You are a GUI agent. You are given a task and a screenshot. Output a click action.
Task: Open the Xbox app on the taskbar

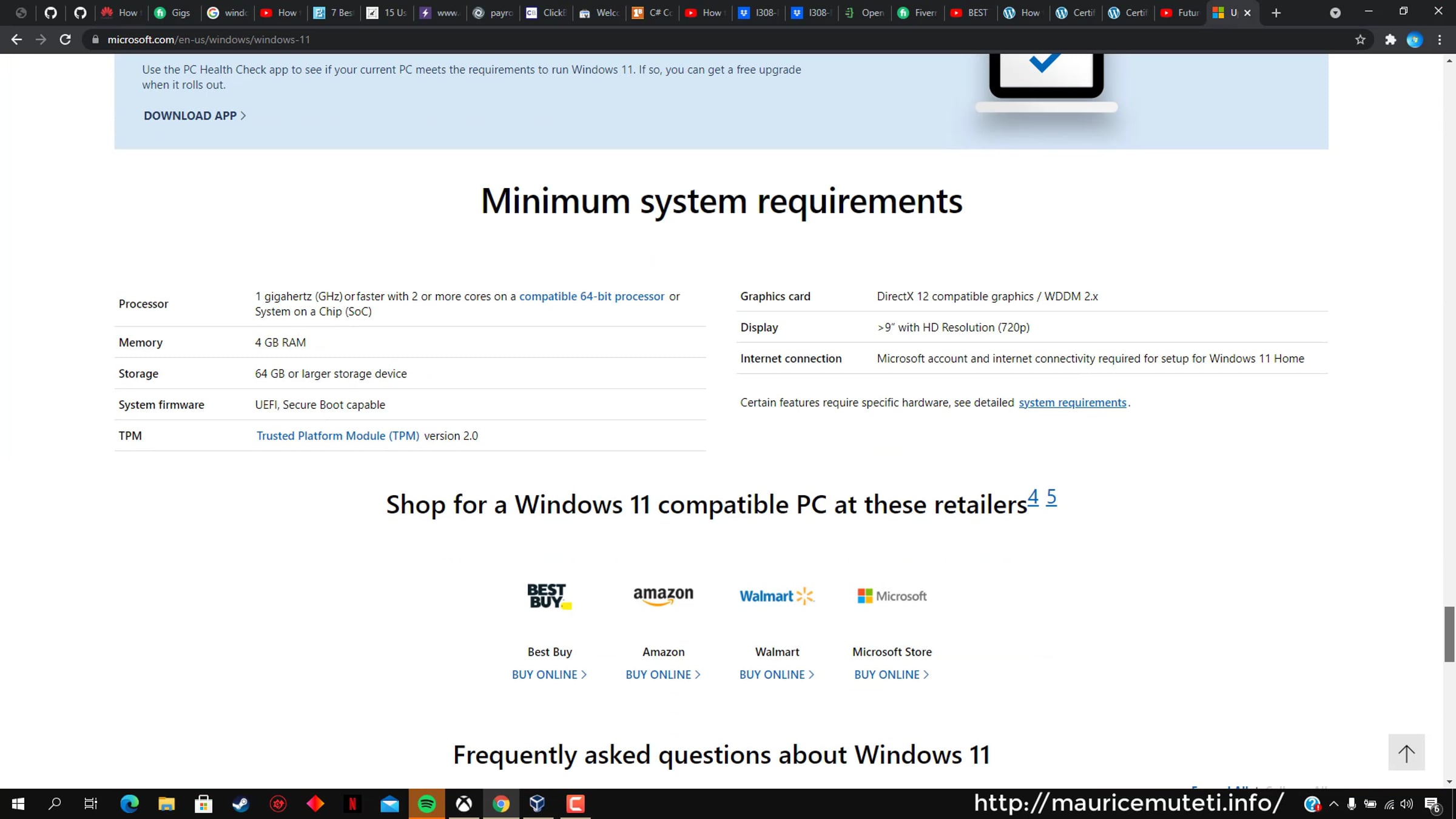(464, 804)
